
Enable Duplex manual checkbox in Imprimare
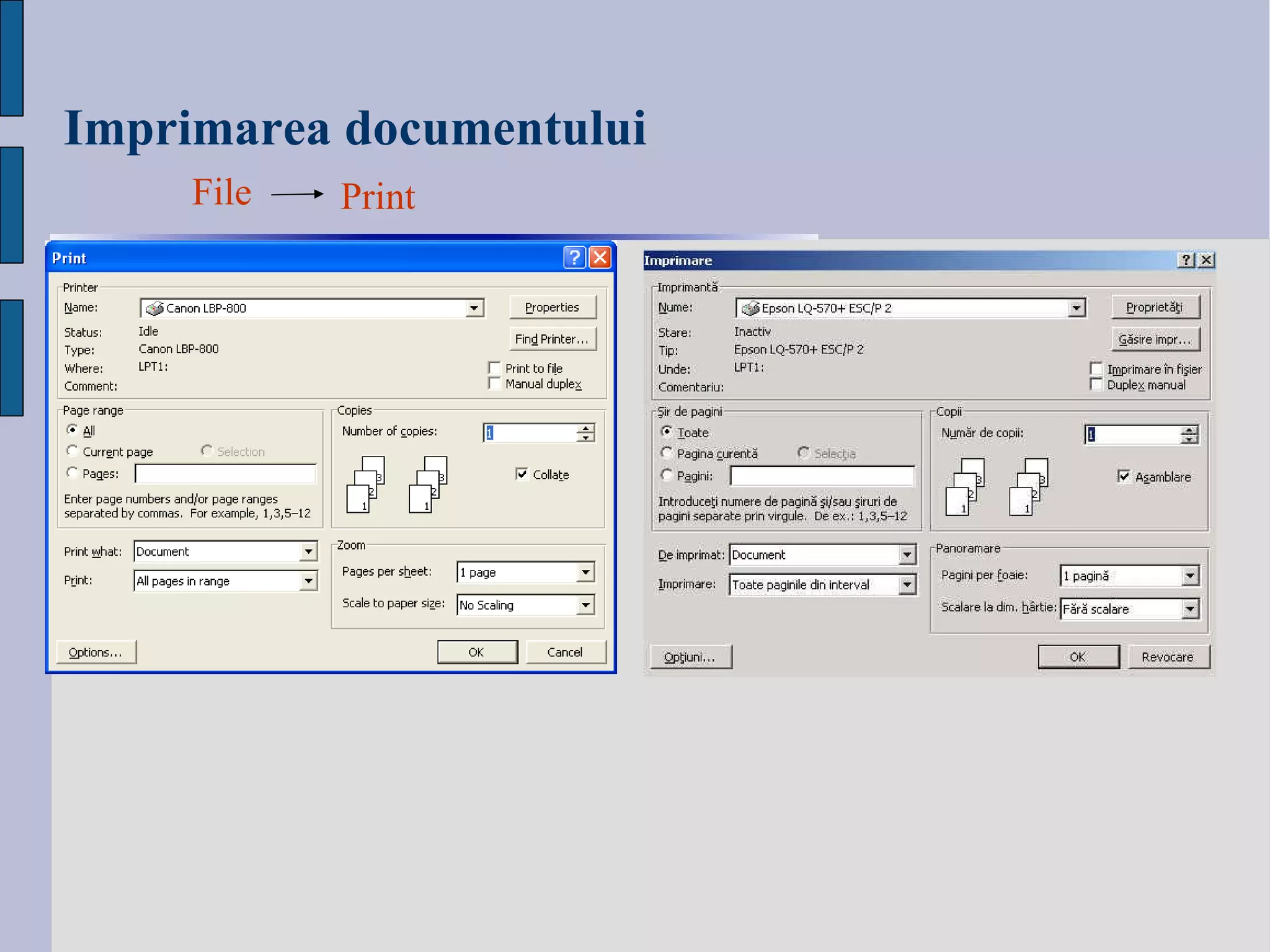tap(1096, 385)
